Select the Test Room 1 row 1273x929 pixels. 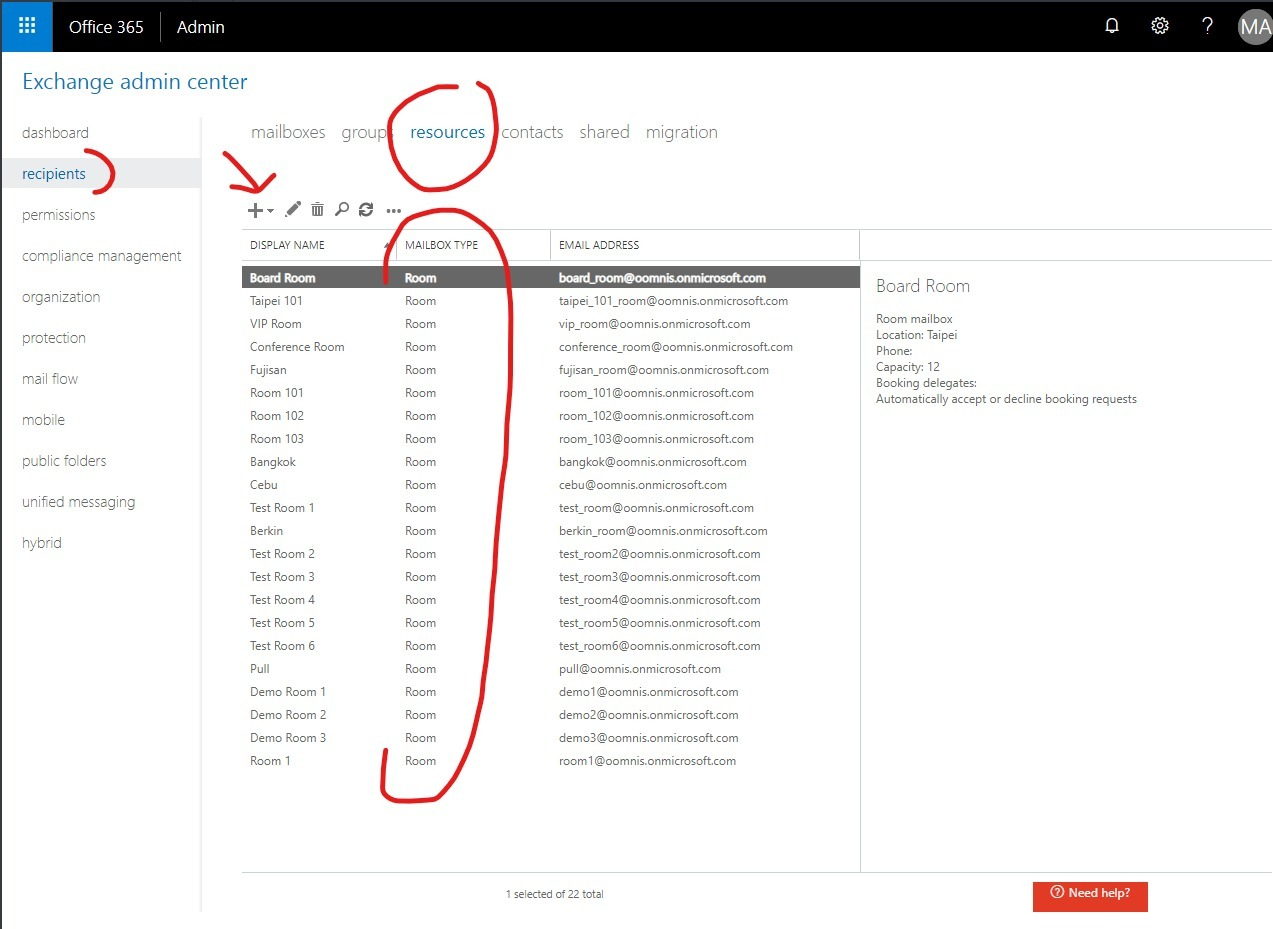pos(551,508)
